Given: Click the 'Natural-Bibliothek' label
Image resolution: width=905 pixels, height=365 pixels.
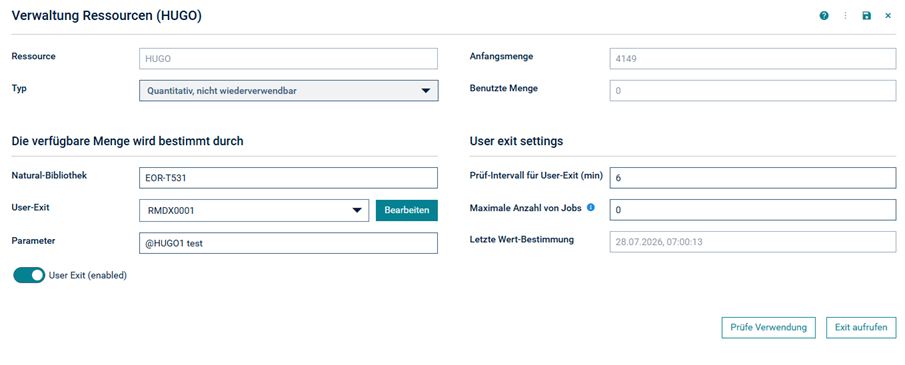Looking at the screenshot, I should tap(49, 176).
